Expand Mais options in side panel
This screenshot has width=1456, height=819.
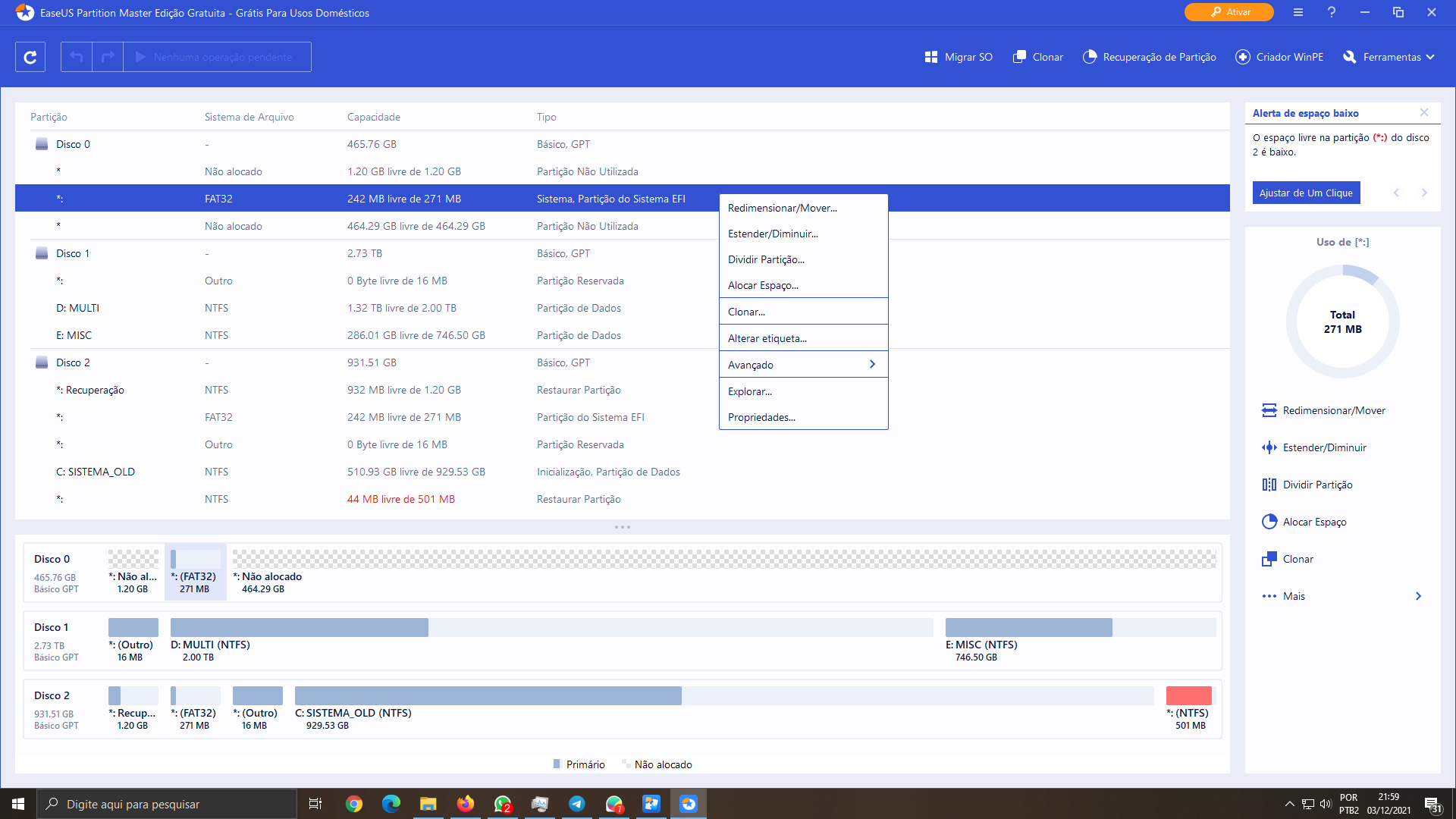1342,596
